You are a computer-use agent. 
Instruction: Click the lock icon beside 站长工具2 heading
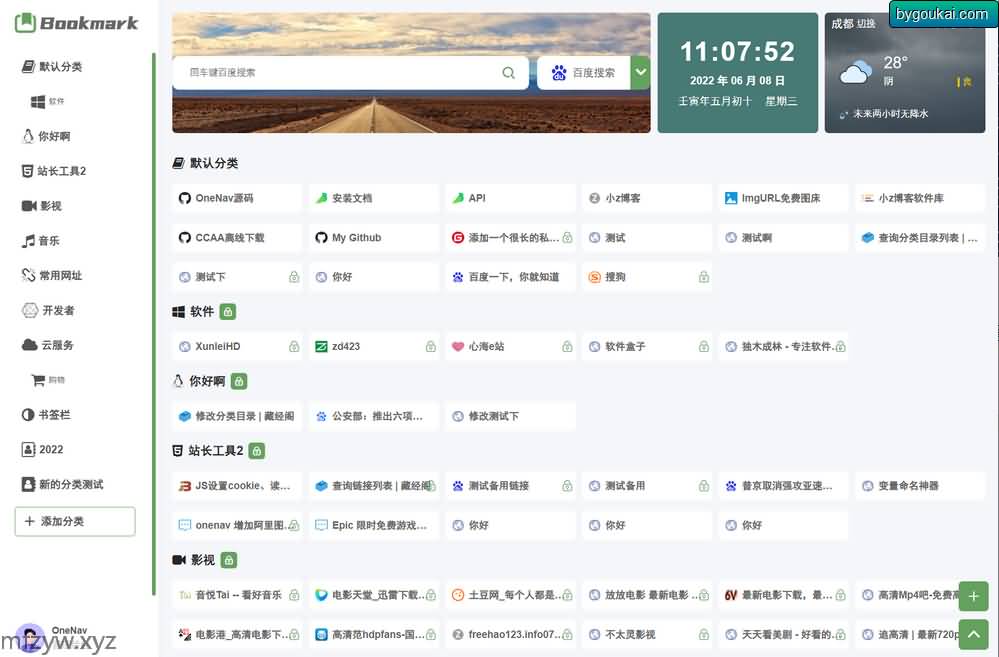point(257,451)
